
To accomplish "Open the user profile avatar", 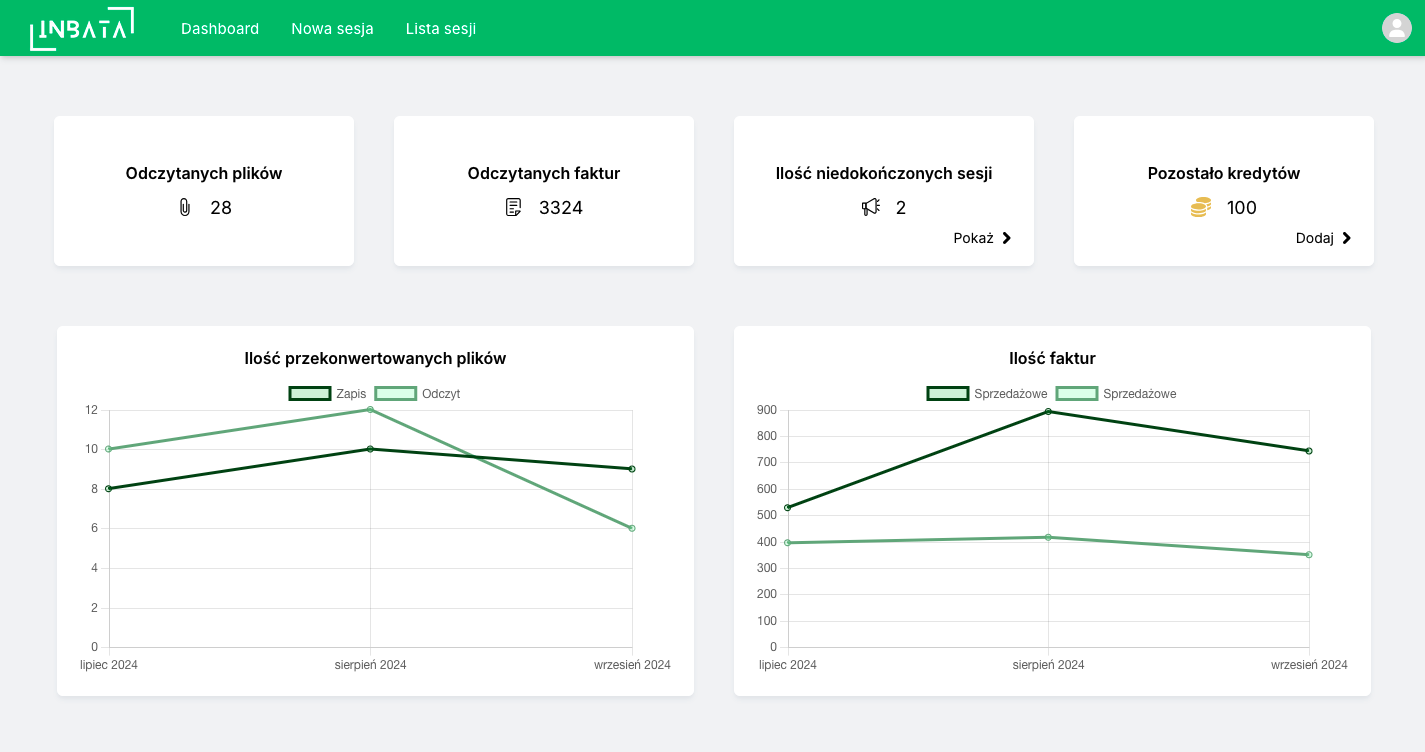I will click(1396, 28).
